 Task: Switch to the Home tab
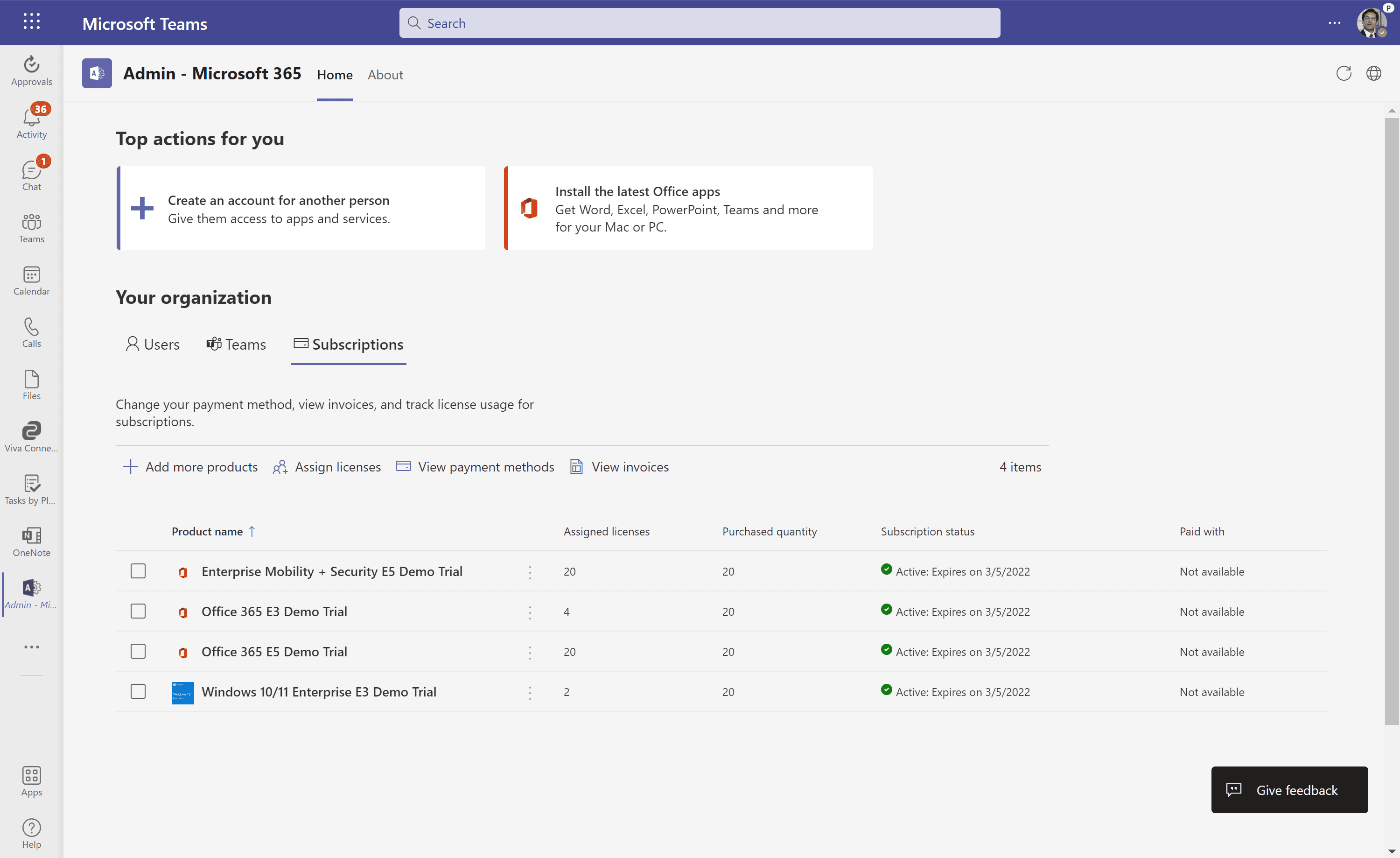(x=335, y=74)
